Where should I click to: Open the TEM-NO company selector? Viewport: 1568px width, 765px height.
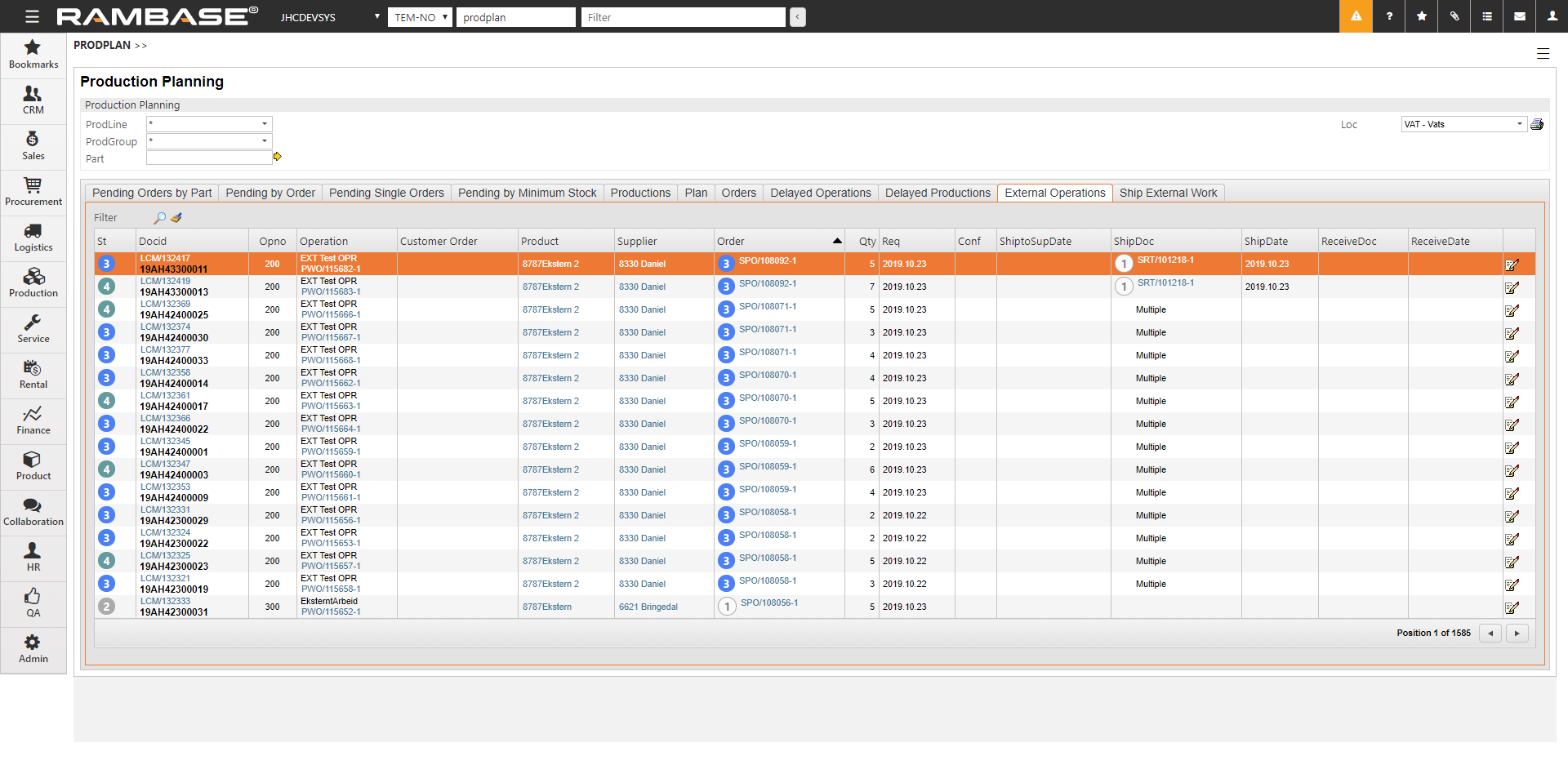tap(420, 17)
